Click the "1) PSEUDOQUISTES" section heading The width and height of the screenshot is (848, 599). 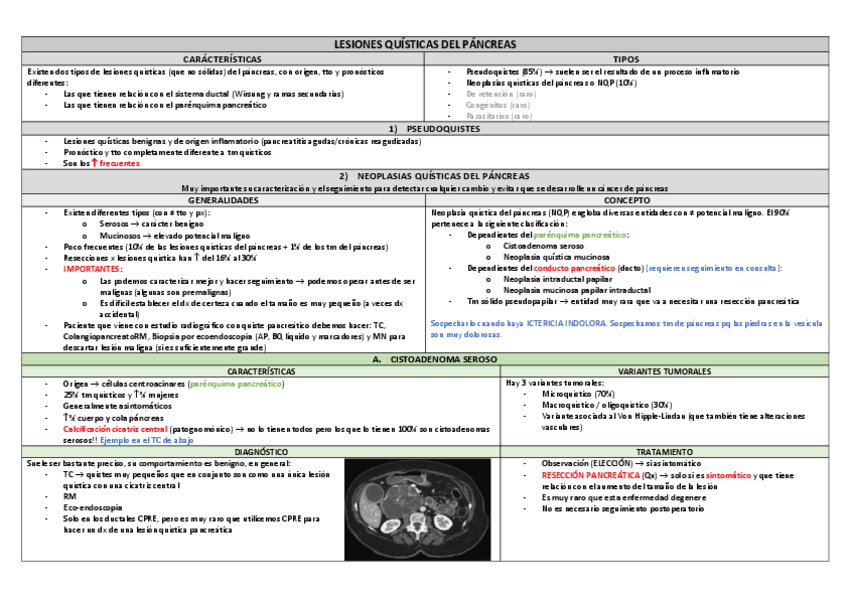pyautogui.click(x=434, y=129)
